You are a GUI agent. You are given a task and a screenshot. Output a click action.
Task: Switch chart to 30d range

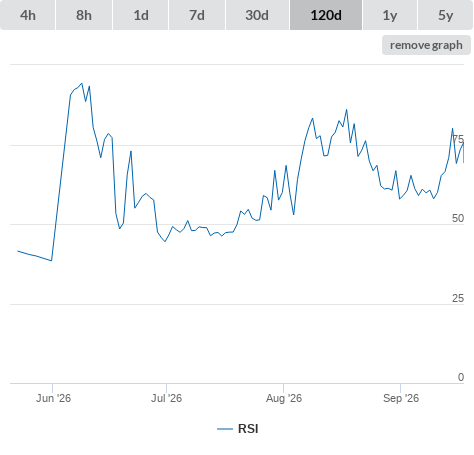point(257,15)
